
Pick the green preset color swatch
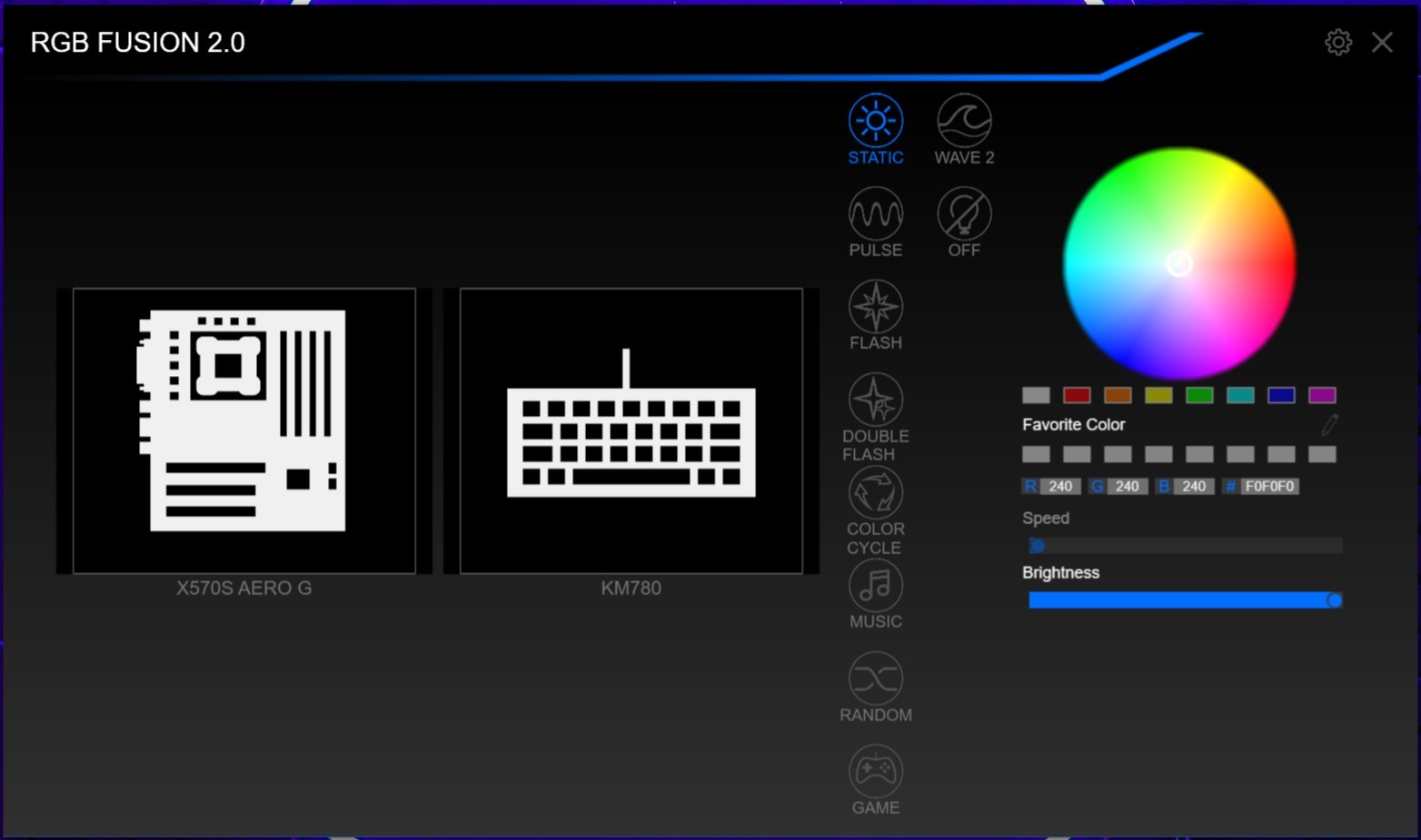(x=1199, y=395)
